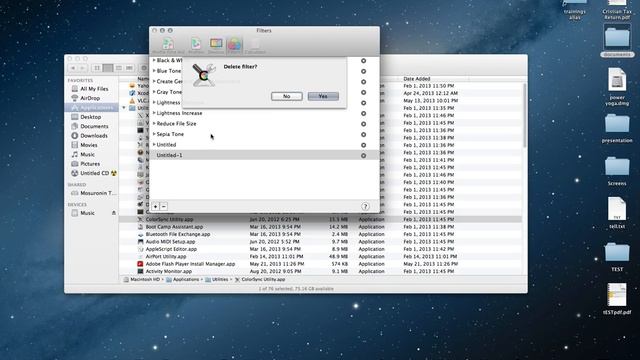Select the Screens folder on desktop
The height and width of the screenshot is (360, 640).
(617, 171)
